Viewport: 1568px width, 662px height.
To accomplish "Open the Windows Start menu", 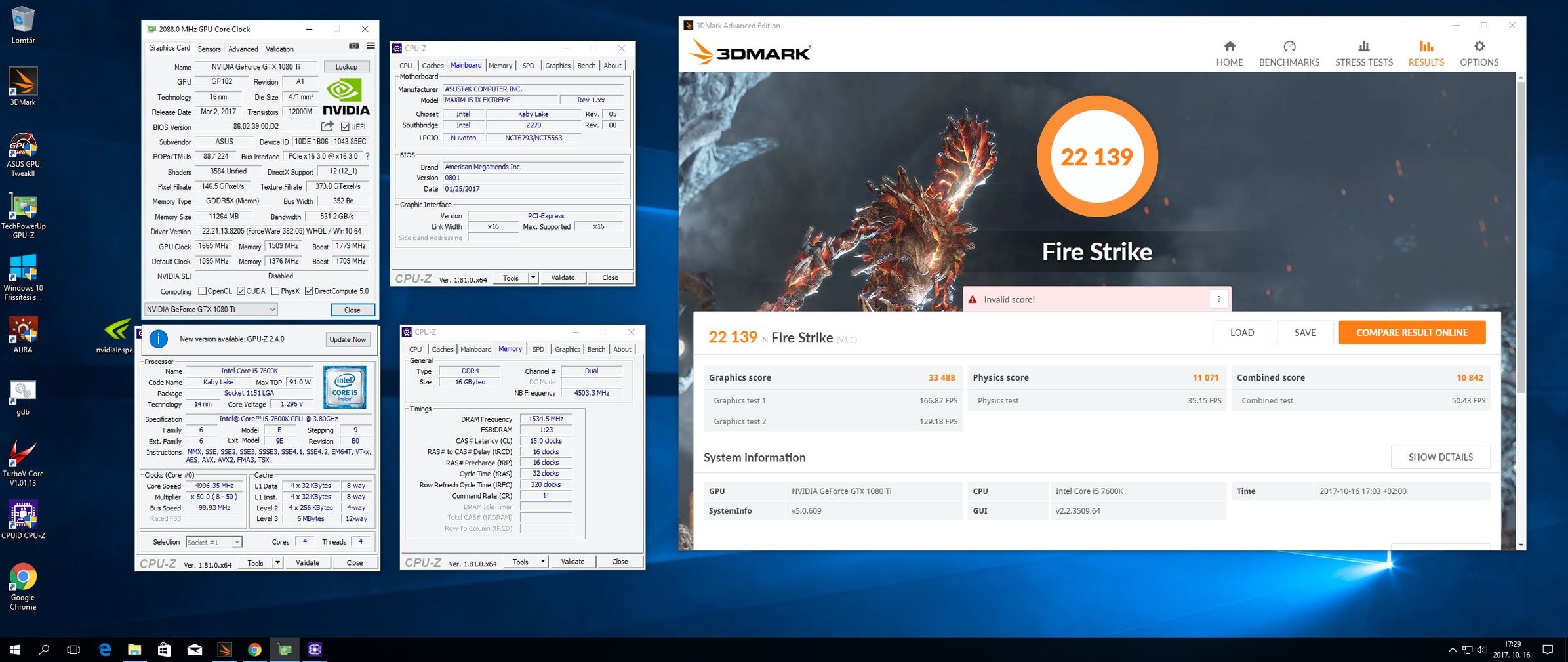I will (x=14, y=650).
